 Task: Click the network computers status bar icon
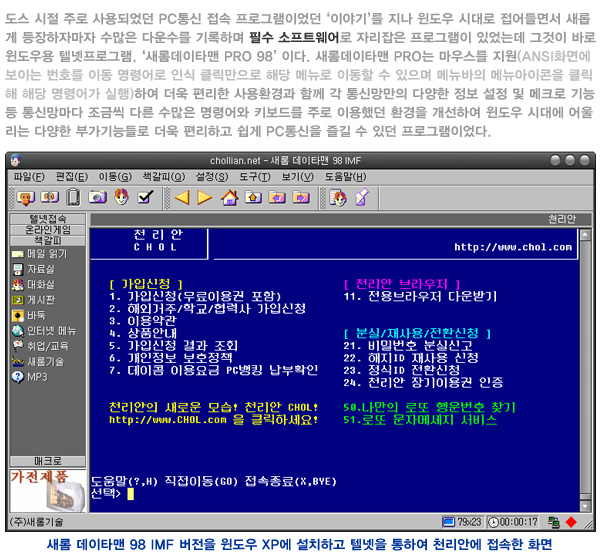click(553, 522)
